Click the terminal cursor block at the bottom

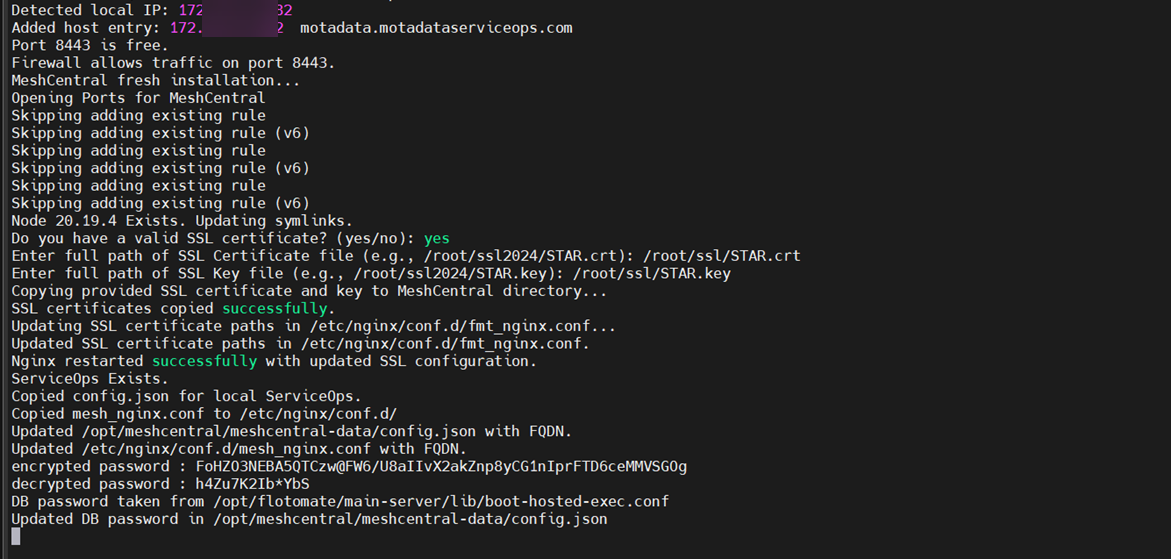(x=16, y=537)
